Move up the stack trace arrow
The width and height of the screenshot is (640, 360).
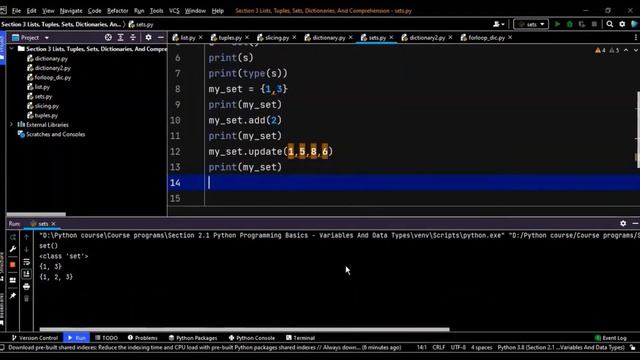pyautogui.click(x=27, y=237)
